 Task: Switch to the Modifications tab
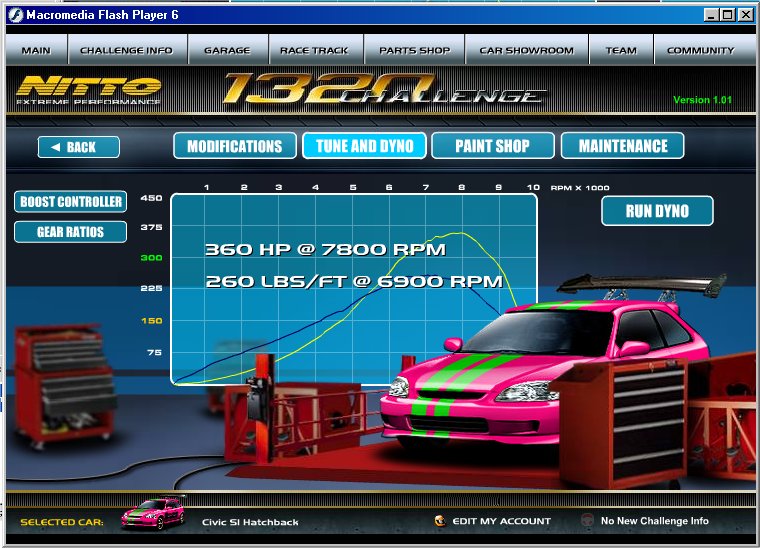coord(235,146)
